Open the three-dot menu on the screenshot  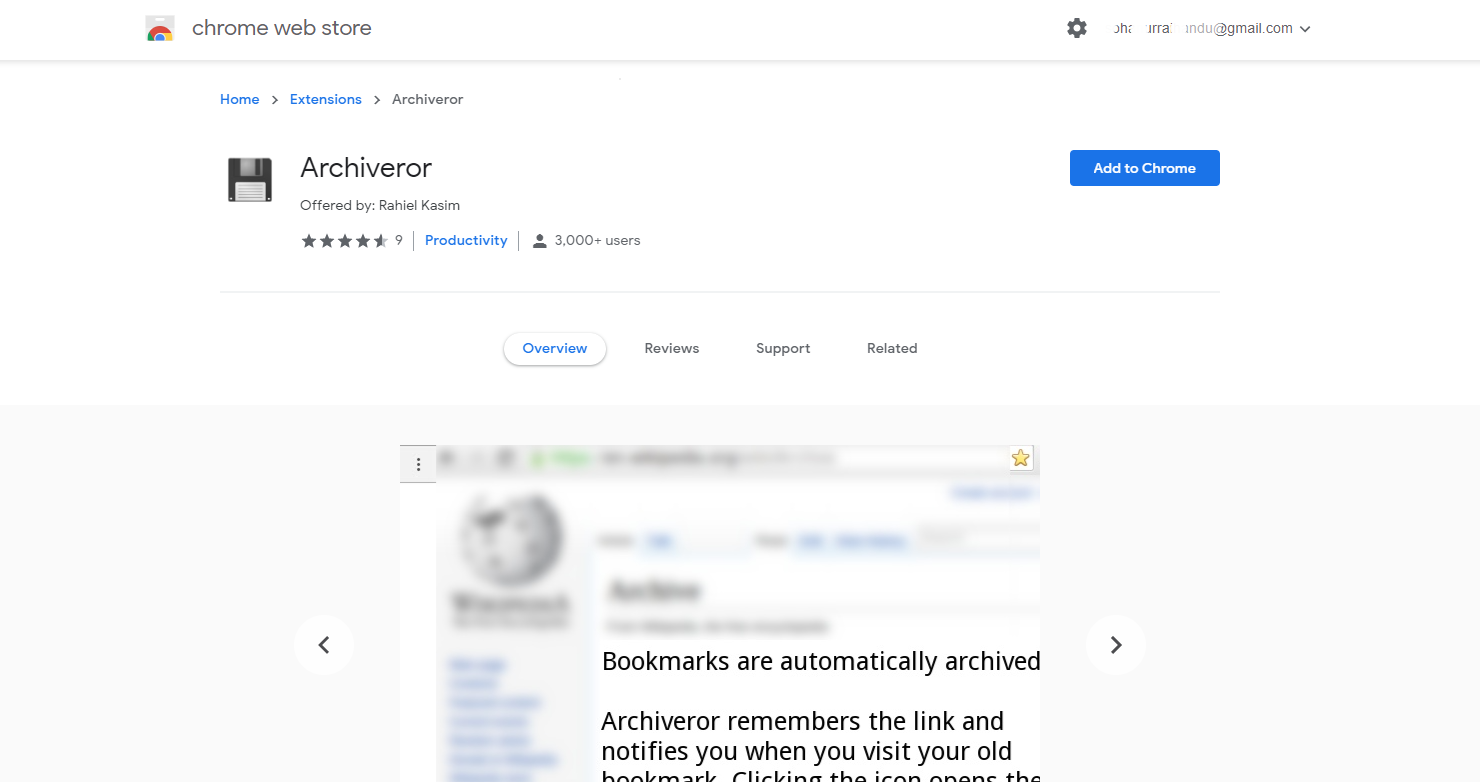[418, 464]
